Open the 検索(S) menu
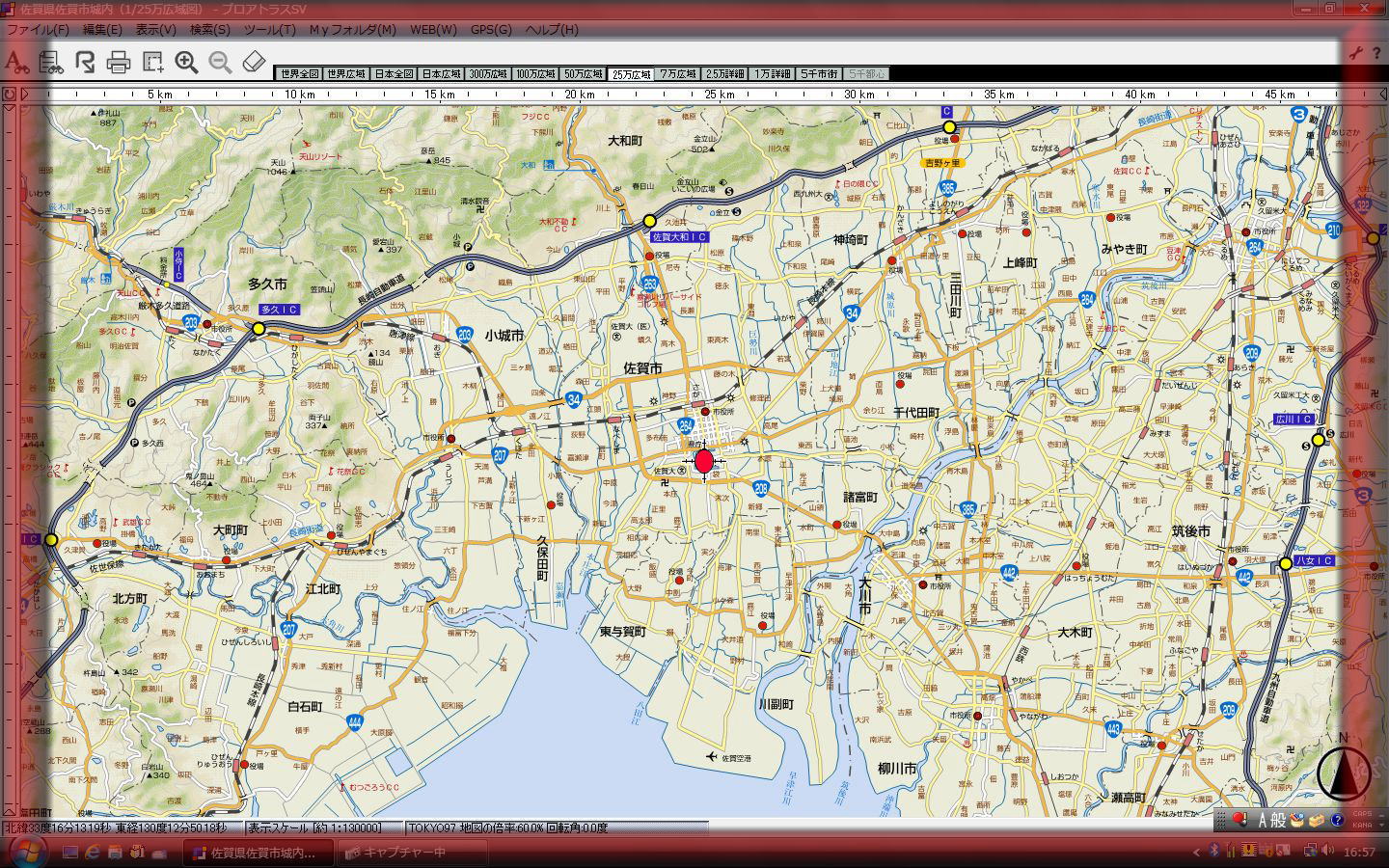This screenshot has height=868, width=1389. click(x=209, y=30)
